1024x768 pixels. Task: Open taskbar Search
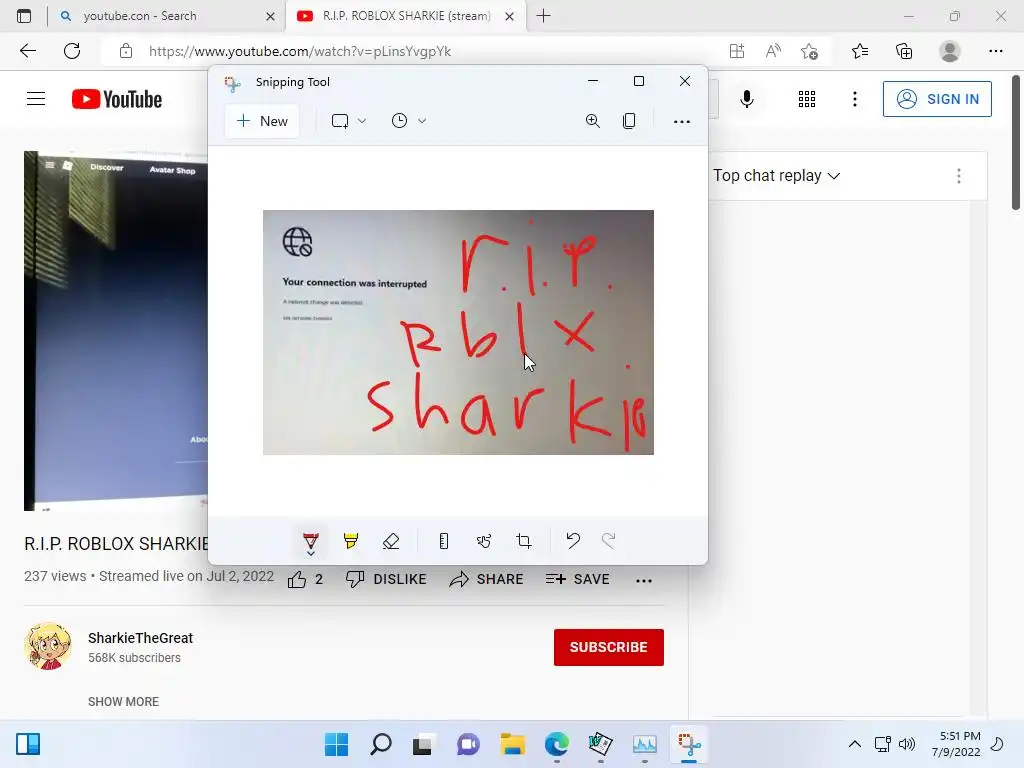[x=381, y=744]
